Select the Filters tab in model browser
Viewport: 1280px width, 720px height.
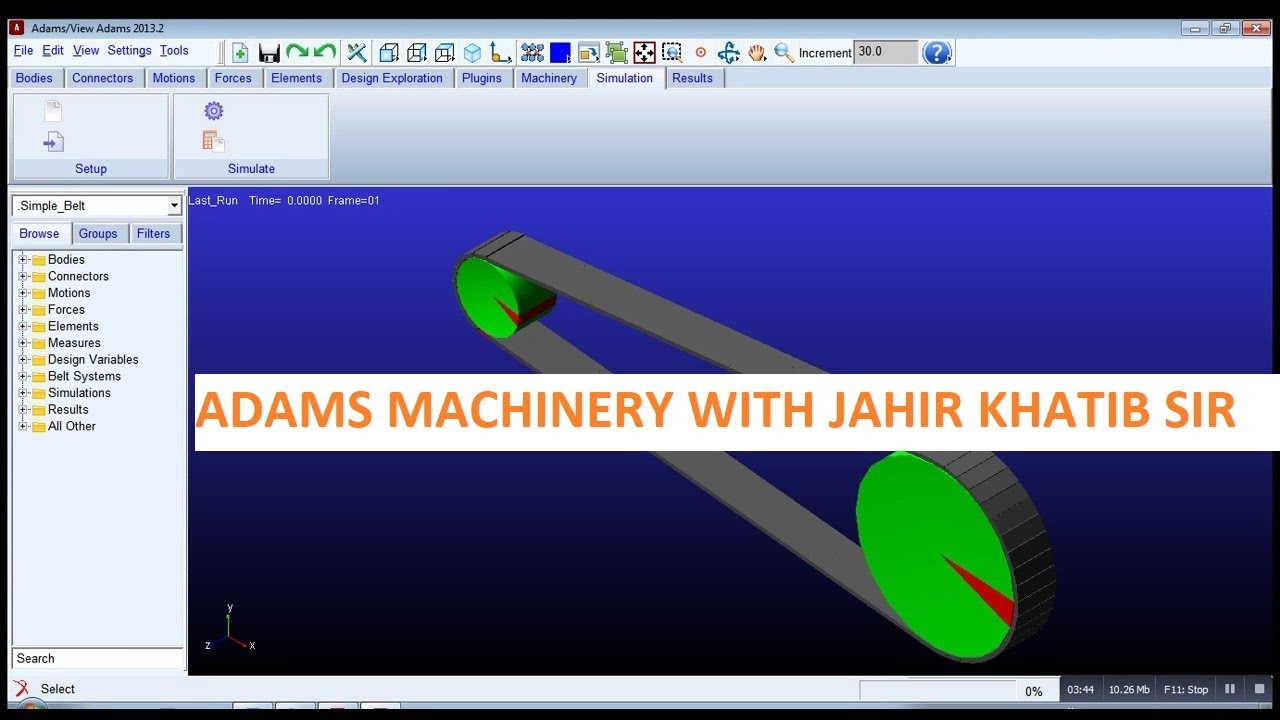pyautogui.click(x=154, y=233)
